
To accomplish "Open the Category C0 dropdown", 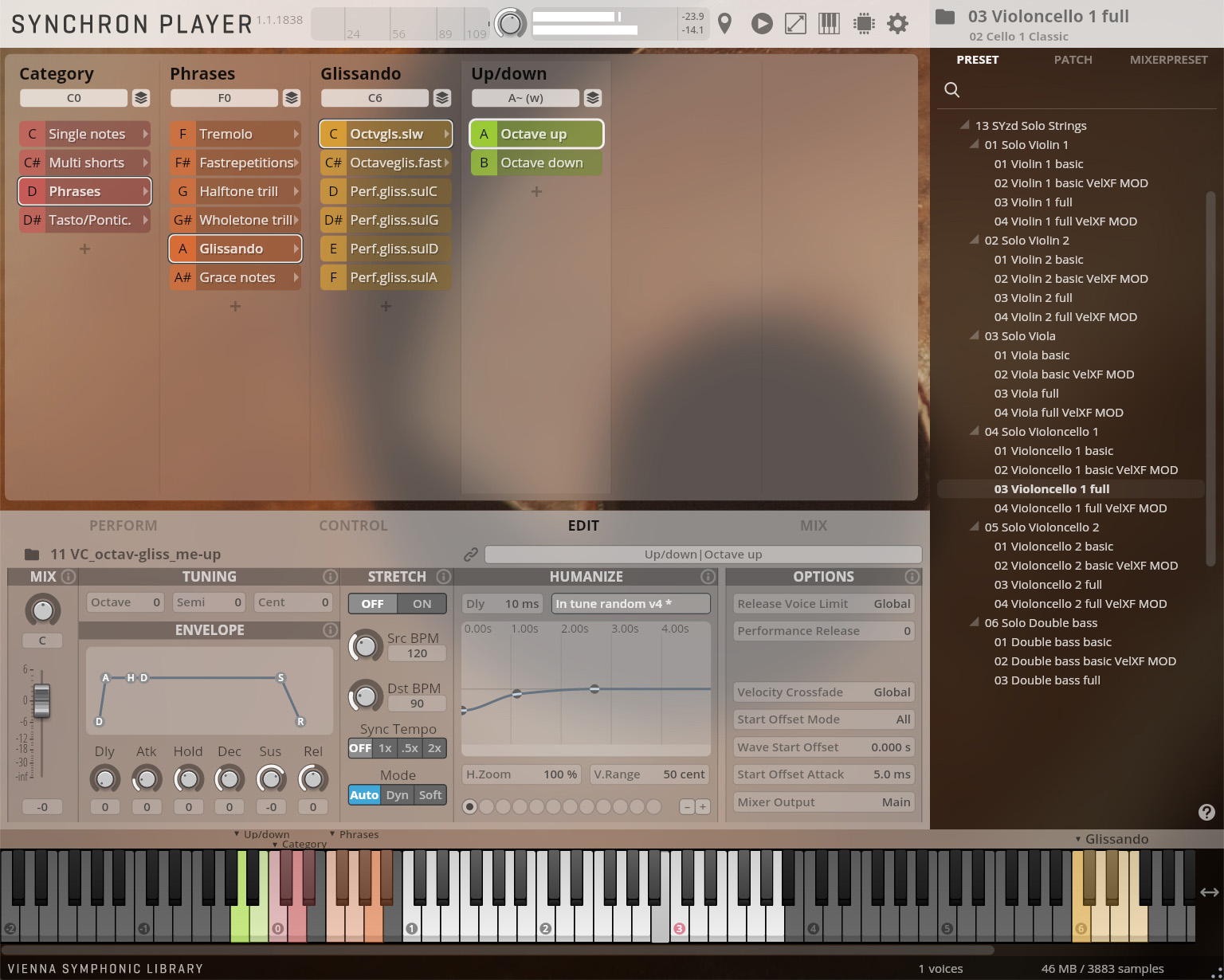I will tap(74, 97).
